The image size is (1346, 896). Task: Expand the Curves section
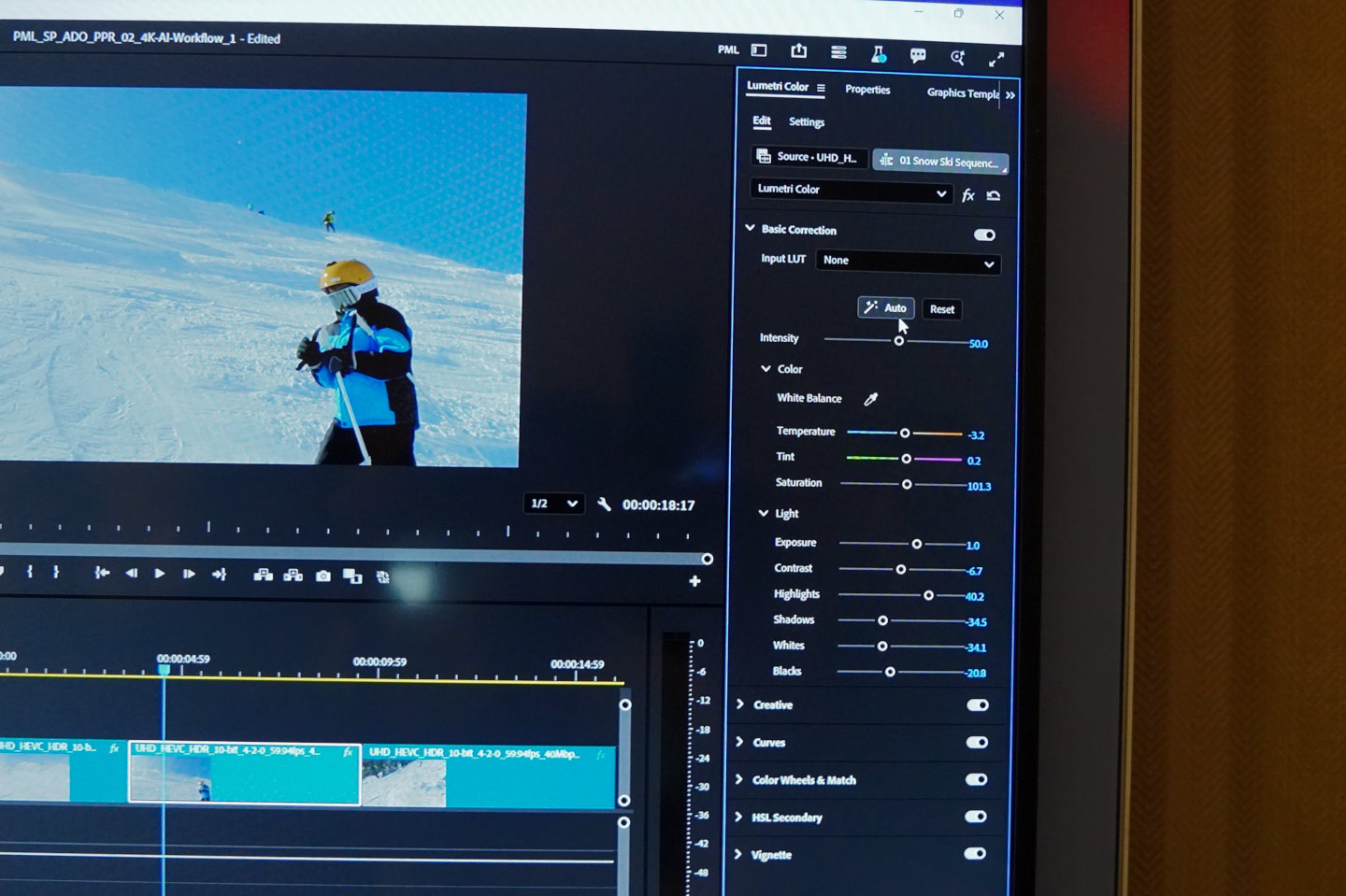(739, 742)
